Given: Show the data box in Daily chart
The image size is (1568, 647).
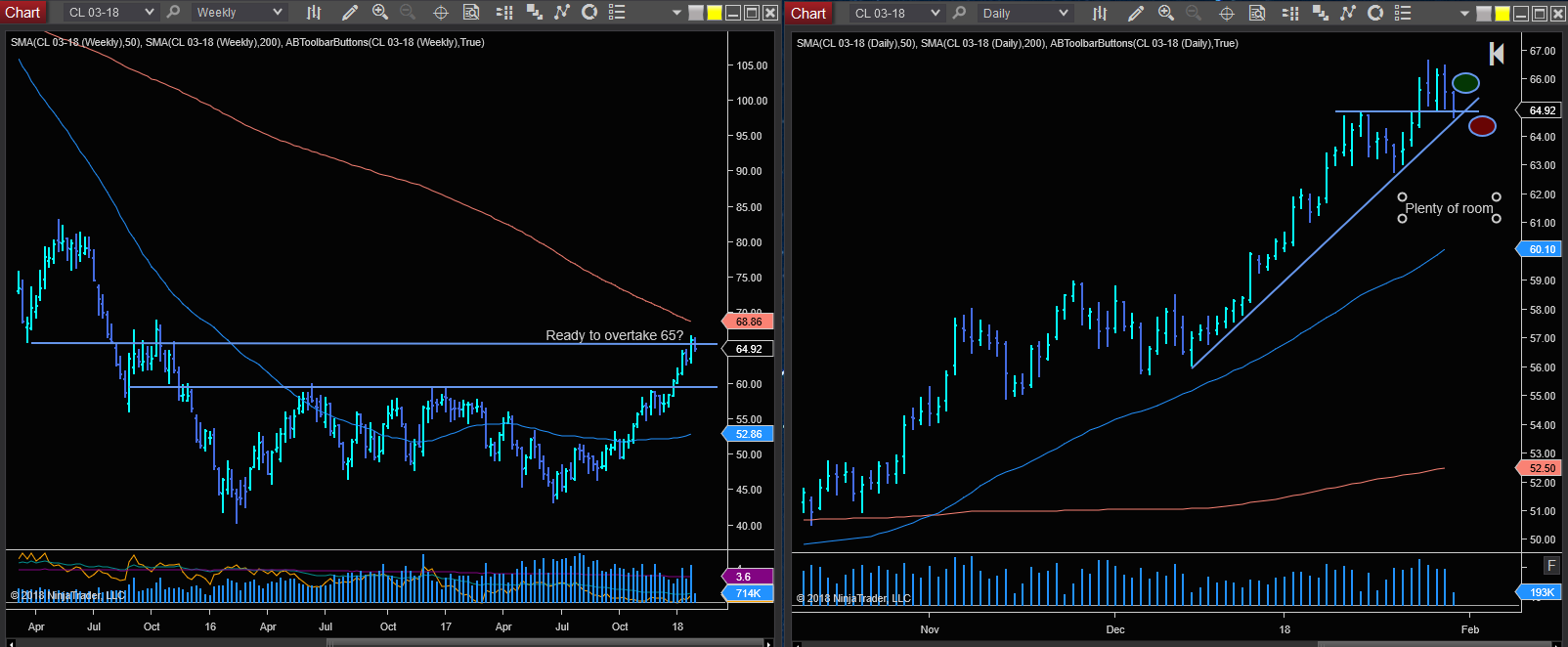Looking at the screenshot, I should [x=1257, y=13].
